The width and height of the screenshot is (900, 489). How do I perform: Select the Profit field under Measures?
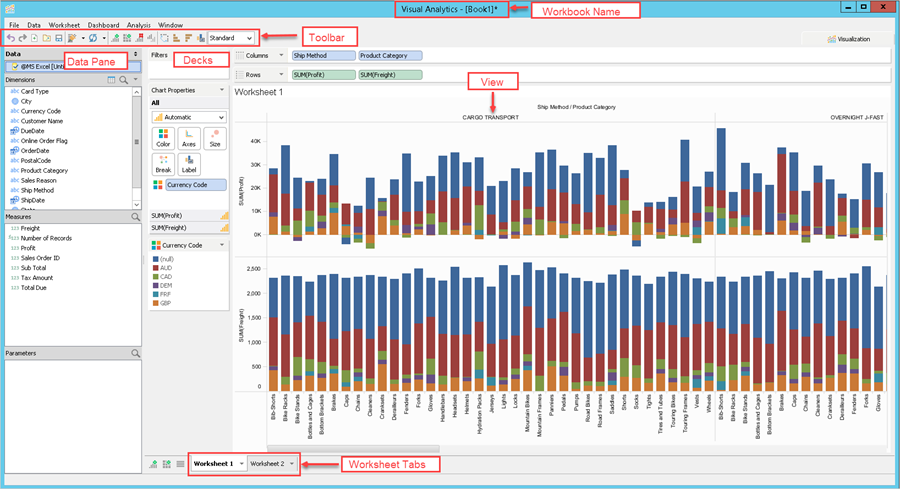pyautogui.click(x=29, y=248)
